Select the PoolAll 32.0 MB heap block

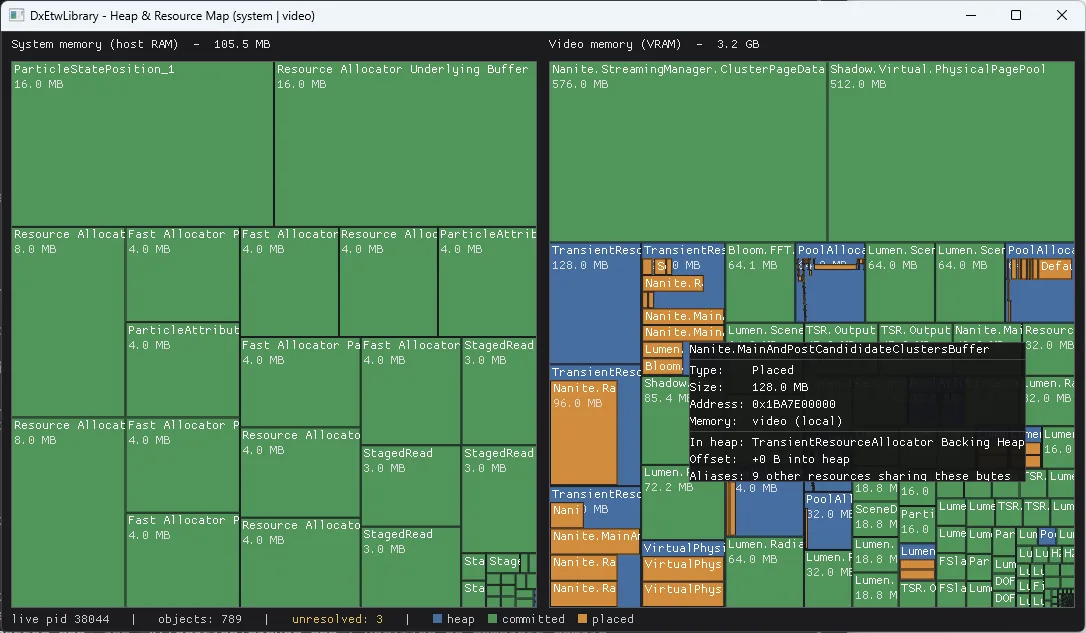(828, 521)
